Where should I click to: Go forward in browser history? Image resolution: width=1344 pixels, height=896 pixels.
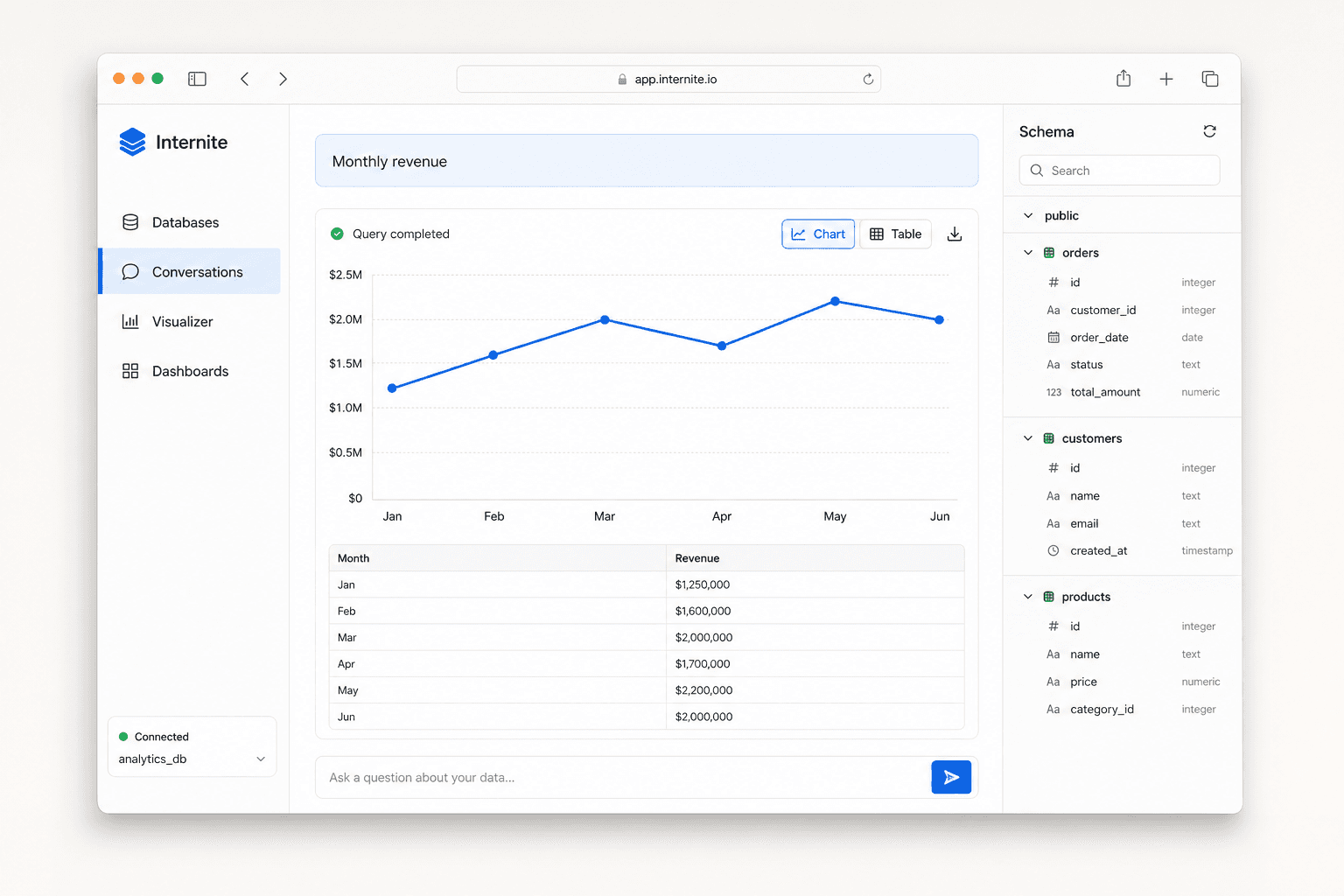[x=283, y=79]
